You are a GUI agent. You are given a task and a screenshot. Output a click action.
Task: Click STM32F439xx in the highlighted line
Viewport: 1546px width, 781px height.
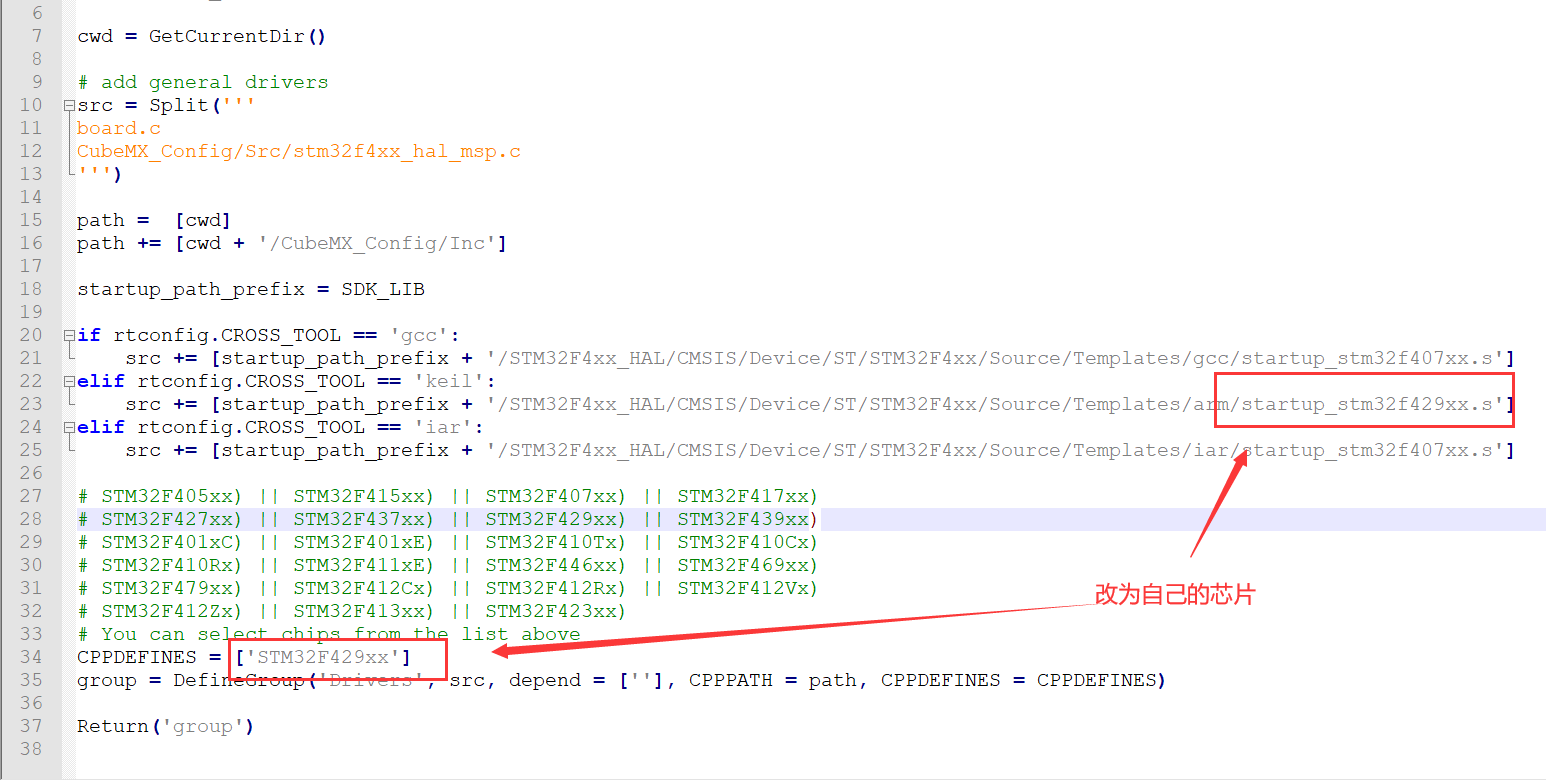[x=743, y=519]
